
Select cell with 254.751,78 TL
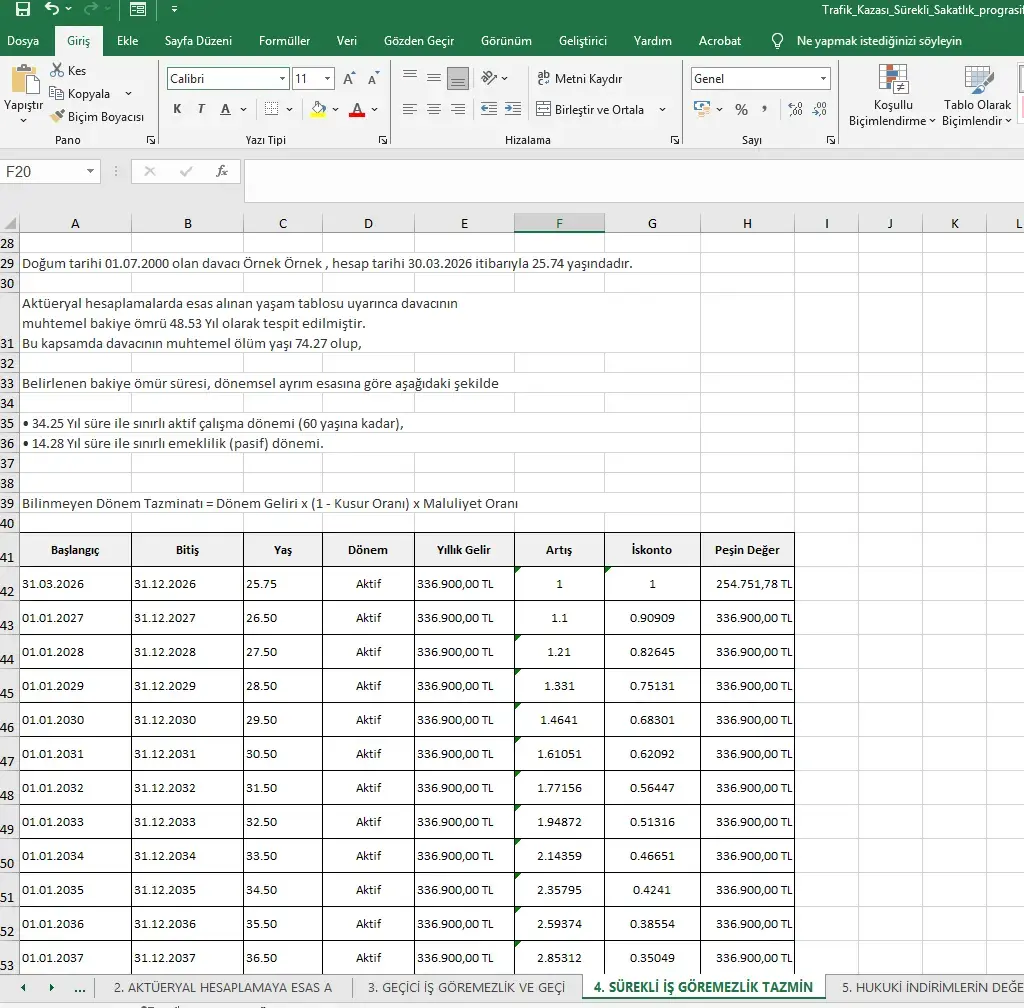[x=747, y=584]
